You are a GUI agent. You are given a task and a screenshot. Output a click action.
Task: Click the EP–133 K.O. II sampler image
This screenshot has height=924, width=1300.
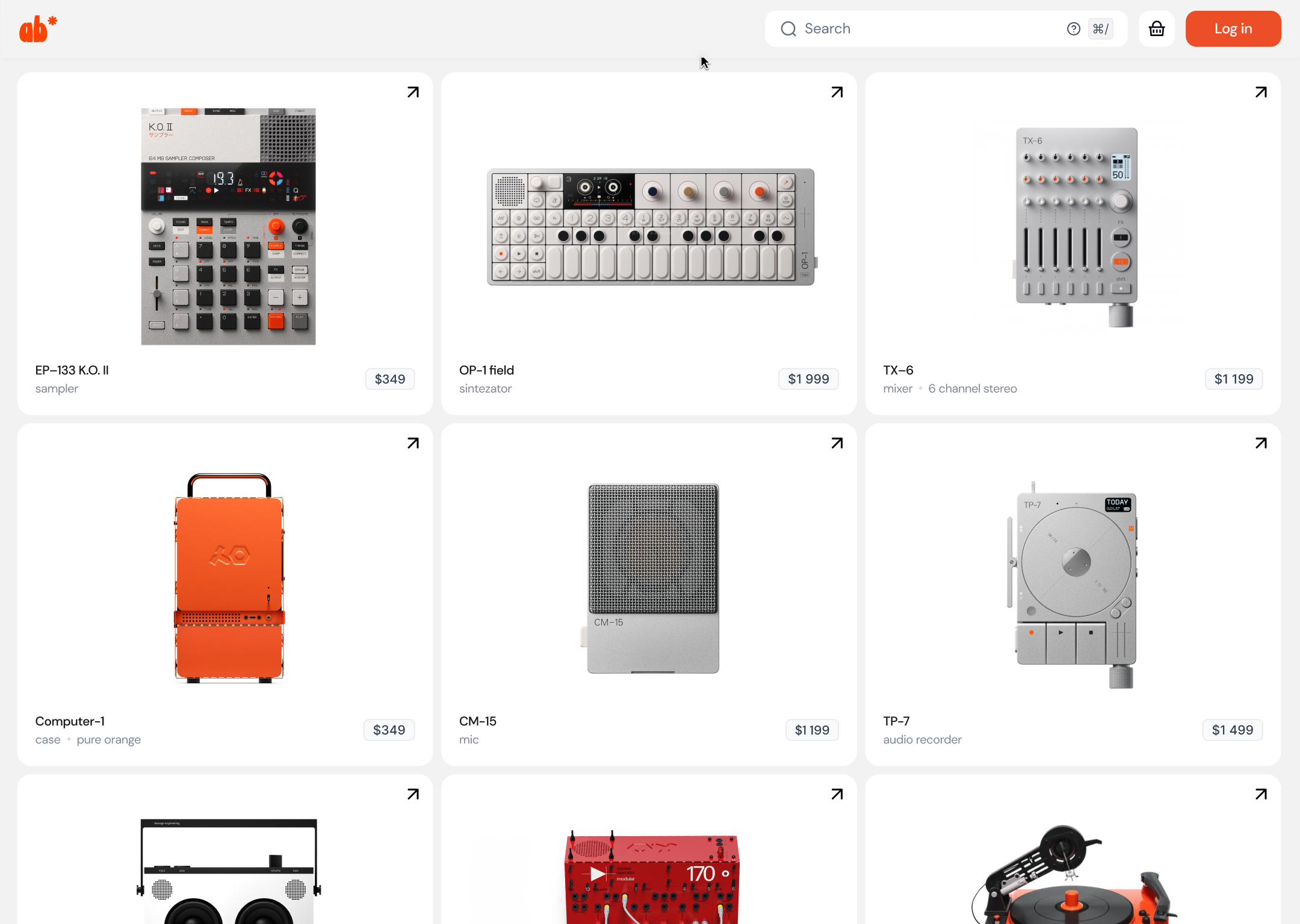click(228, 226)
